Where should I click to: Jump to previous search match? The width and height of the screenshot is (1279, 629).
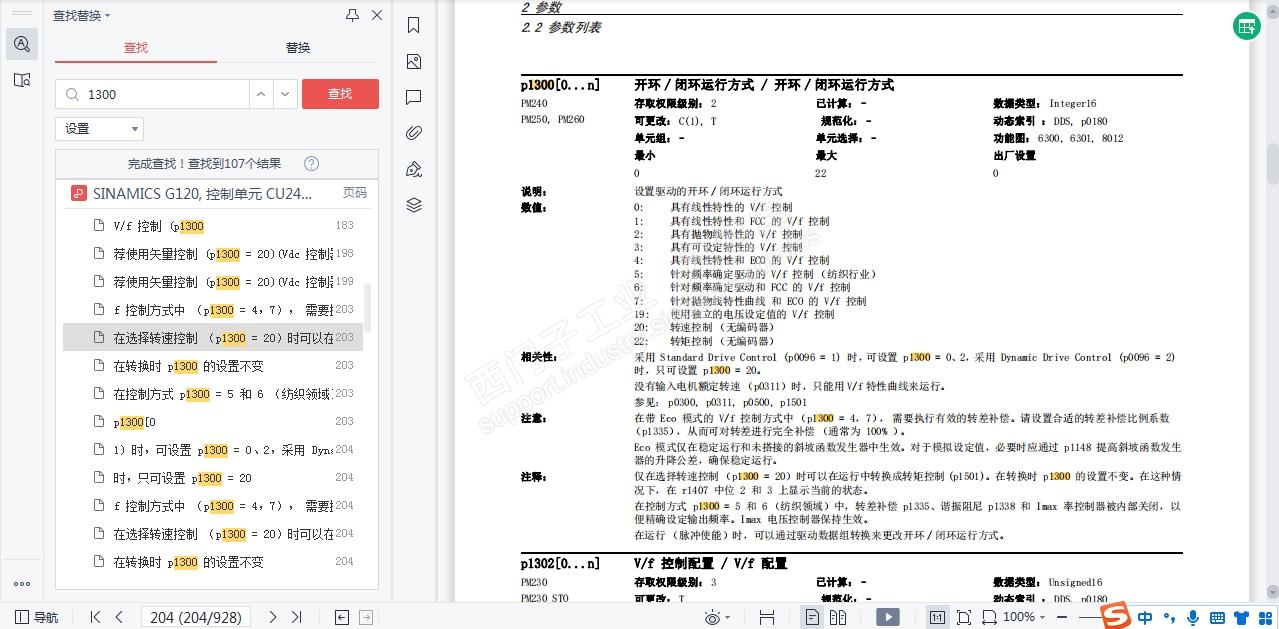click(261, 94)
